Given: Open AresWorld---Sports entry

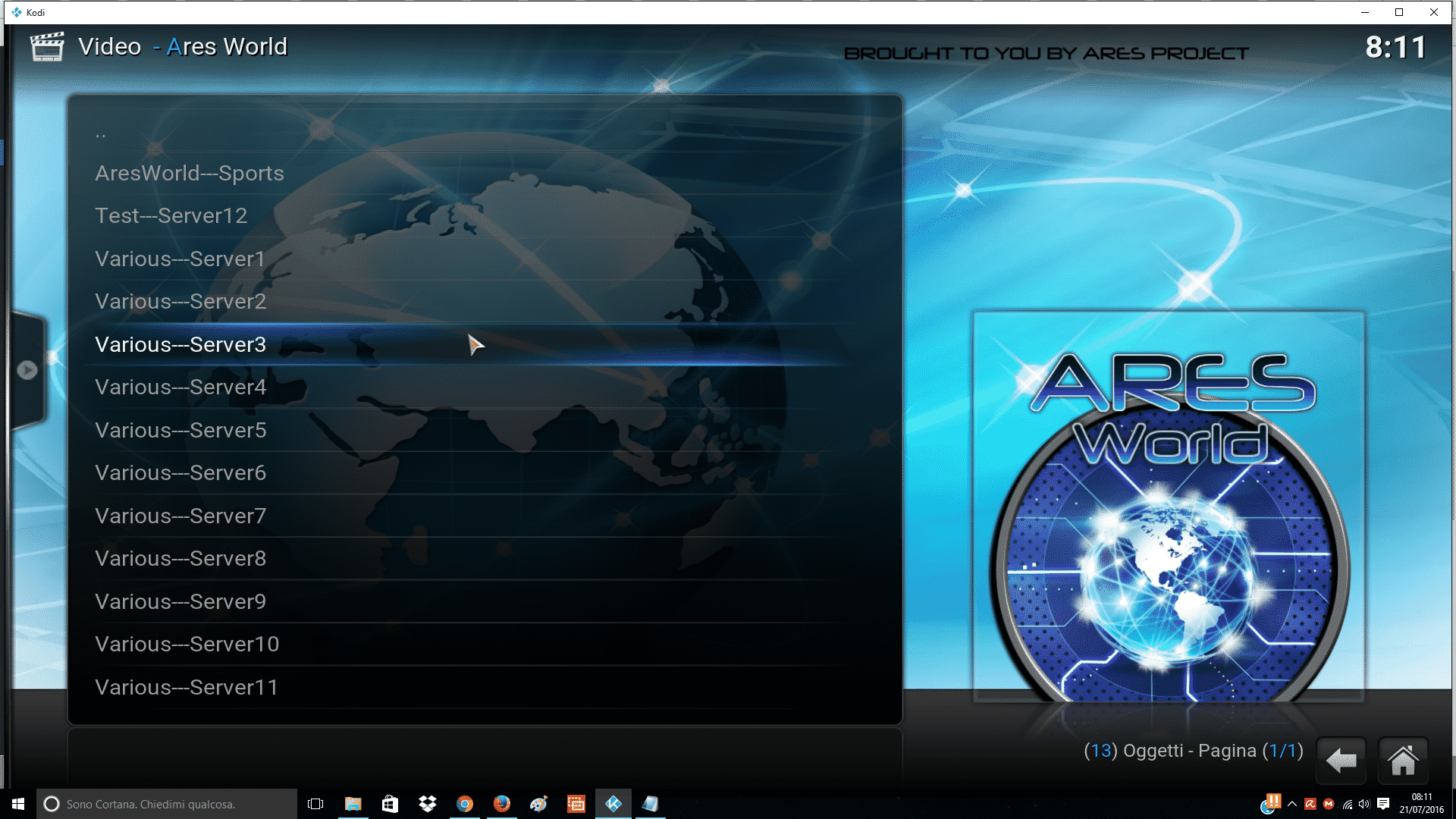Looking at the screenshot, I should tap(485, 173).
